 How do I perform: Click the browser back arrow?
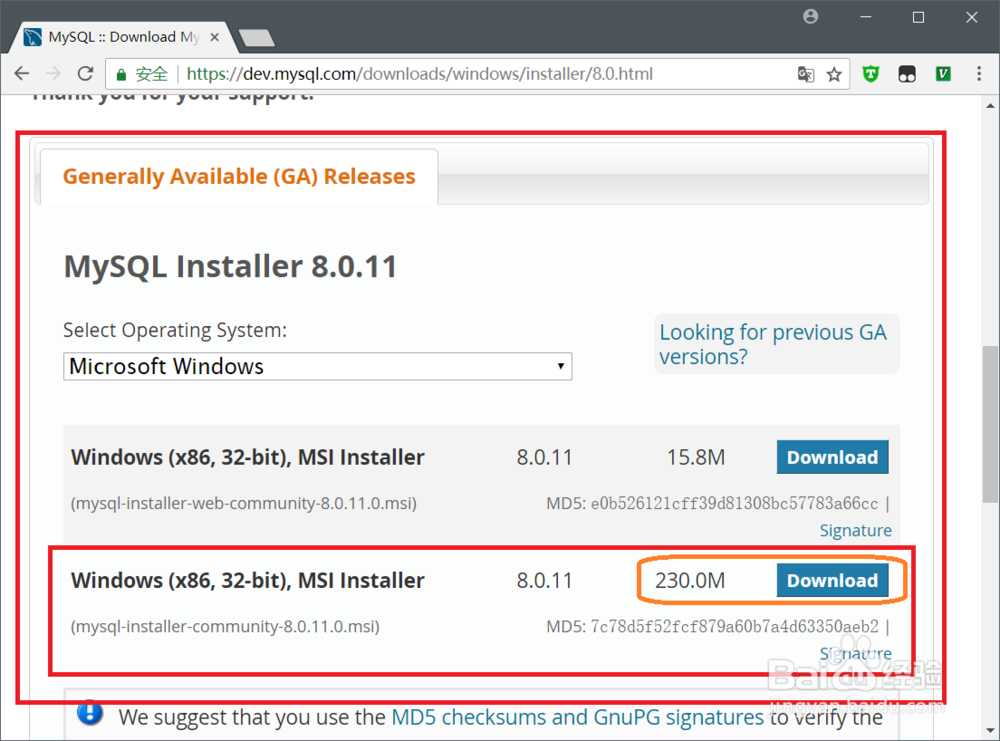[22, 74]
